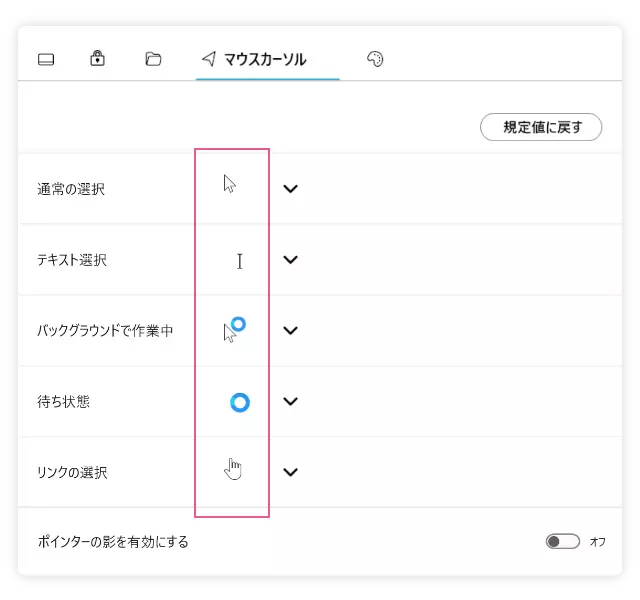
Task: Open the display tab icon
Action: coord(46,59)
